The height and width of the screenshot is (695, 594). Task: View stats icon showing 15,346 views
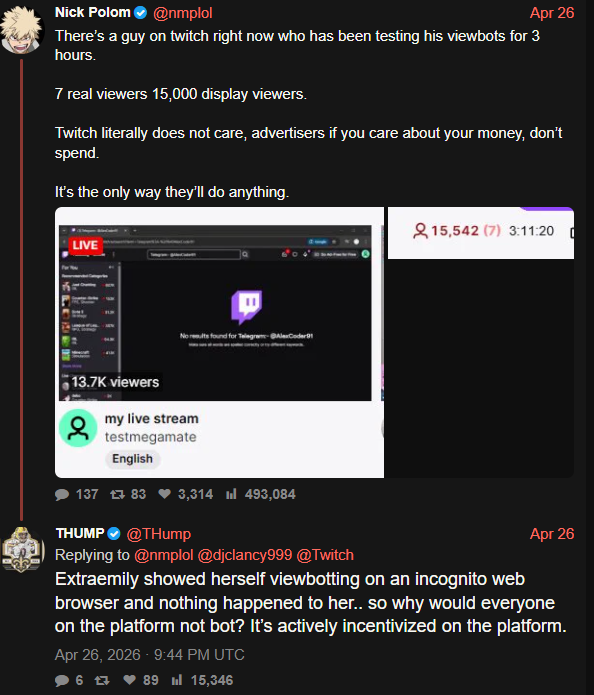pos(177,679)
